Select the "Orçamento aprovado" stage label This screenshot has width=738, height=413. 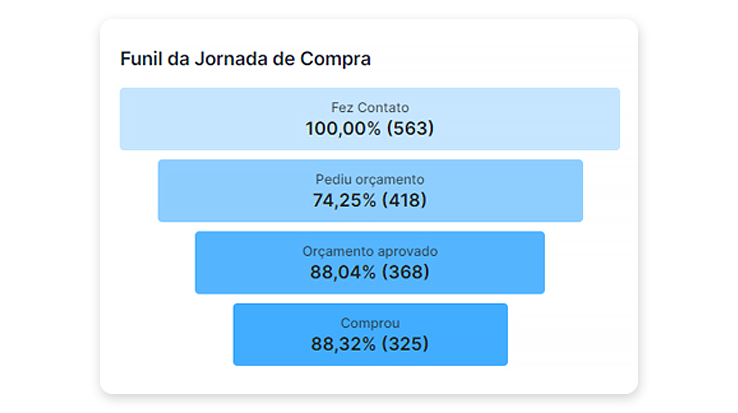[370, 251]
